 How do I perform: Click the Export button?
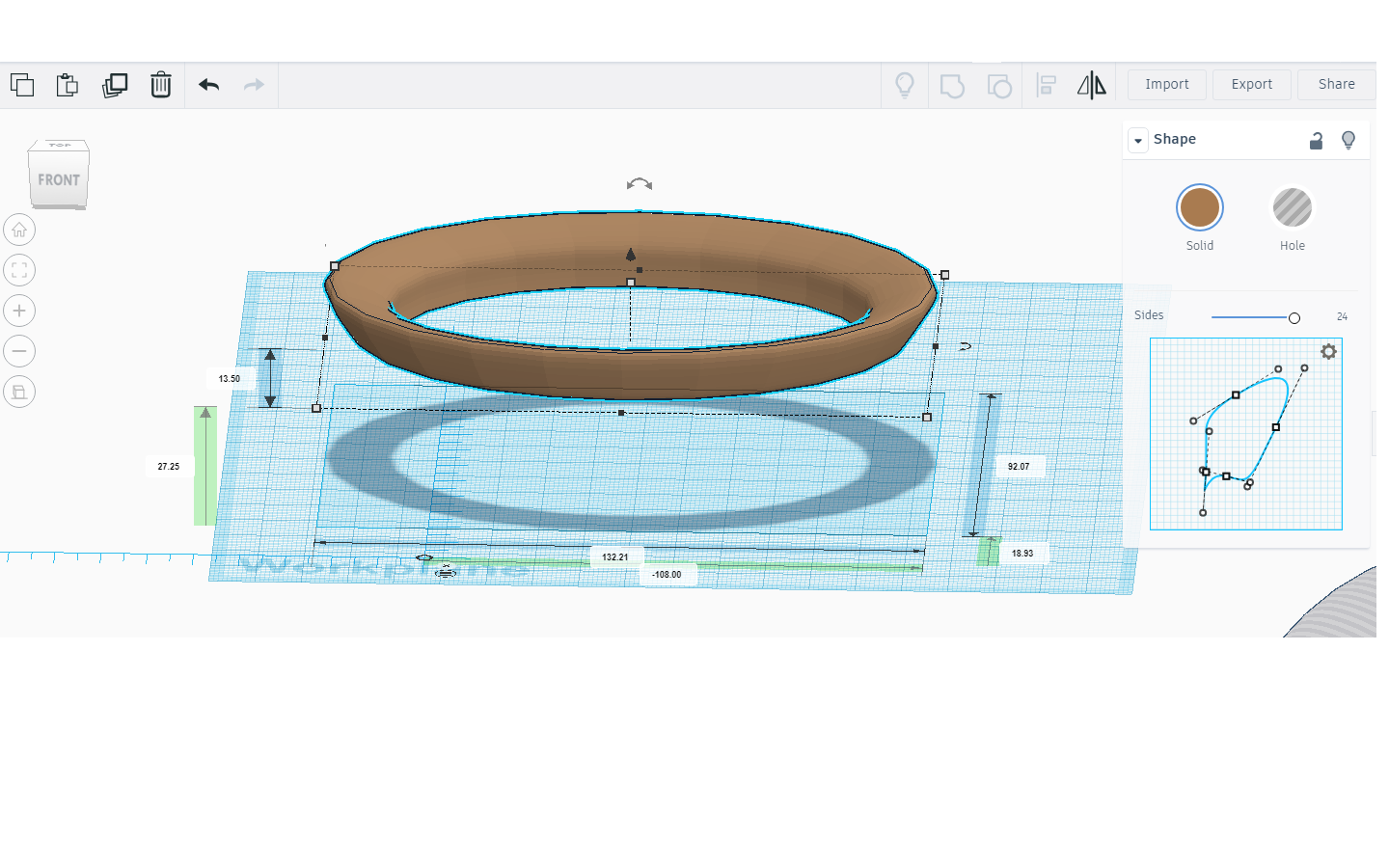1252,85
